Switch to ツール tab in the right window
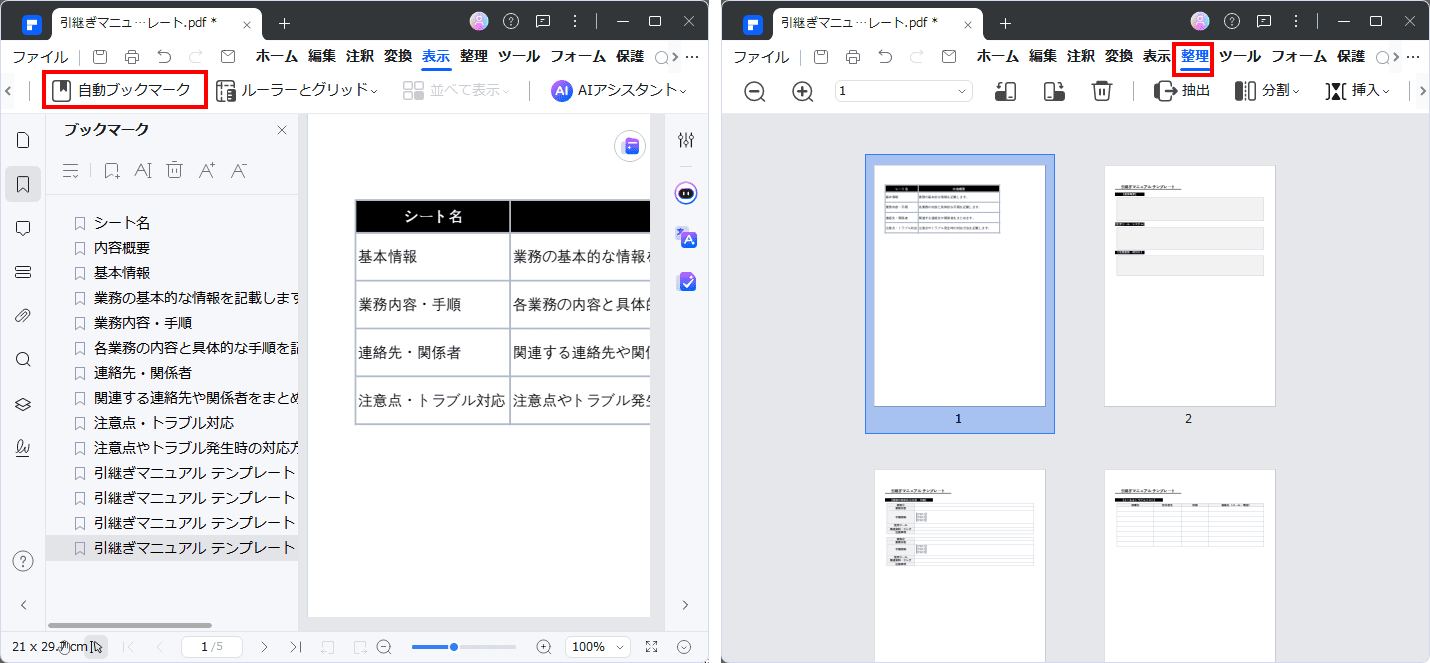 1239,56
